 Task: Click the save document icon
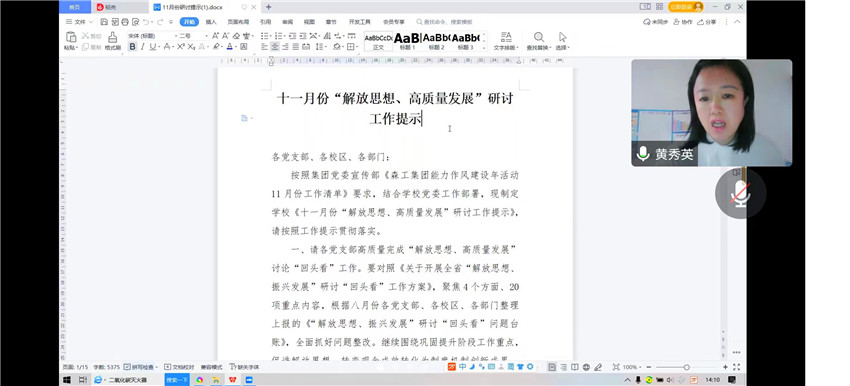(x=104, y=22)
